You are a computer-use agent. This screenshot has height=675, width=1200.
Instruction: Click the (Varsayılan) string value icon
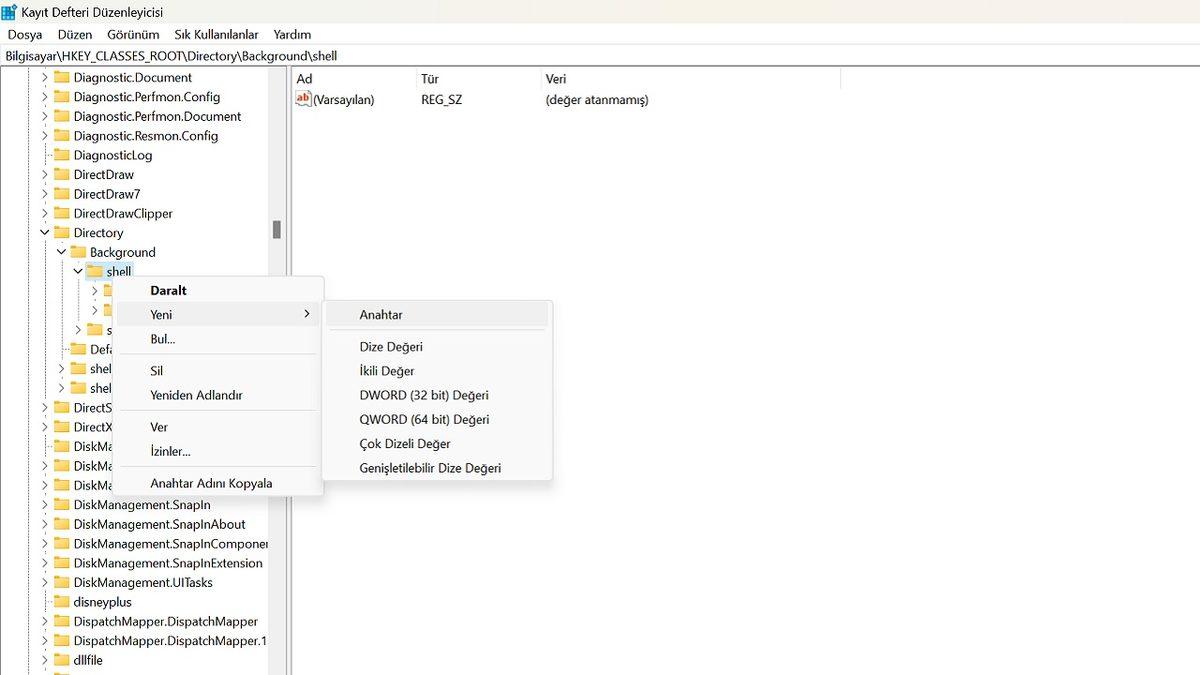(304, 99)
